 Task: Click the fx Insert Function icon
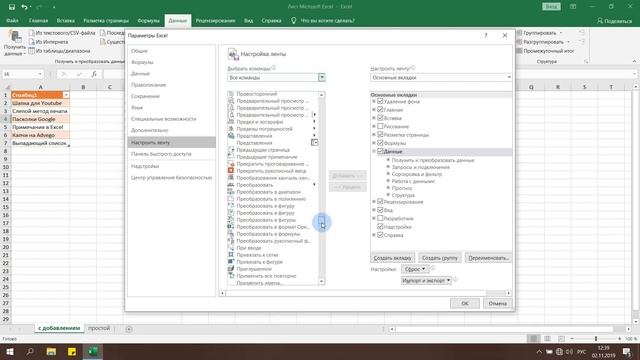[x=94, y=74]
